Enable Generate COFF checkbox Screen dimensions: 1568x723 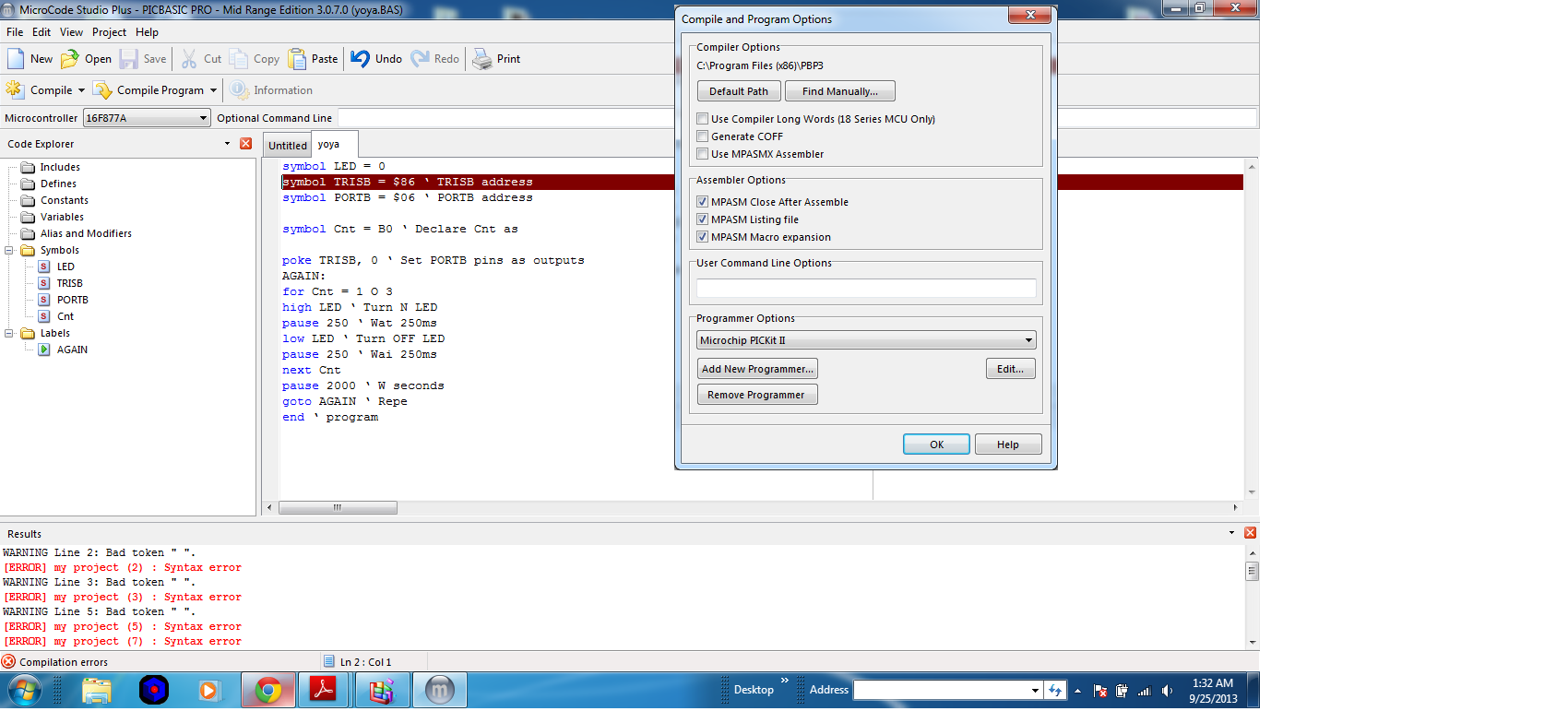coord(703,136)
